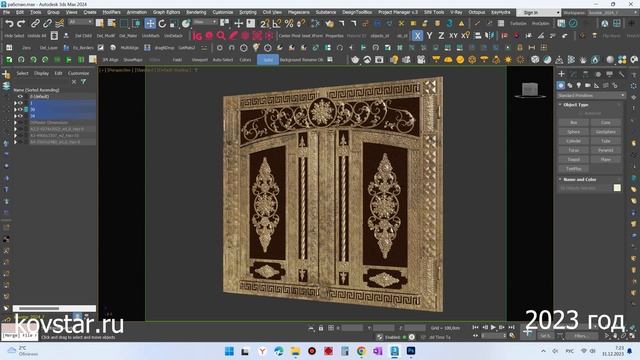640x360 pixels.
Task: Click the Mirror tool icon
Action: click(x=489, y=36)
